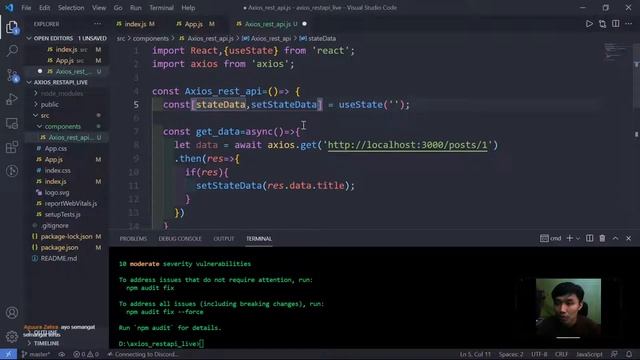Open the View menu
640x360 pixels.
point(99,8)
